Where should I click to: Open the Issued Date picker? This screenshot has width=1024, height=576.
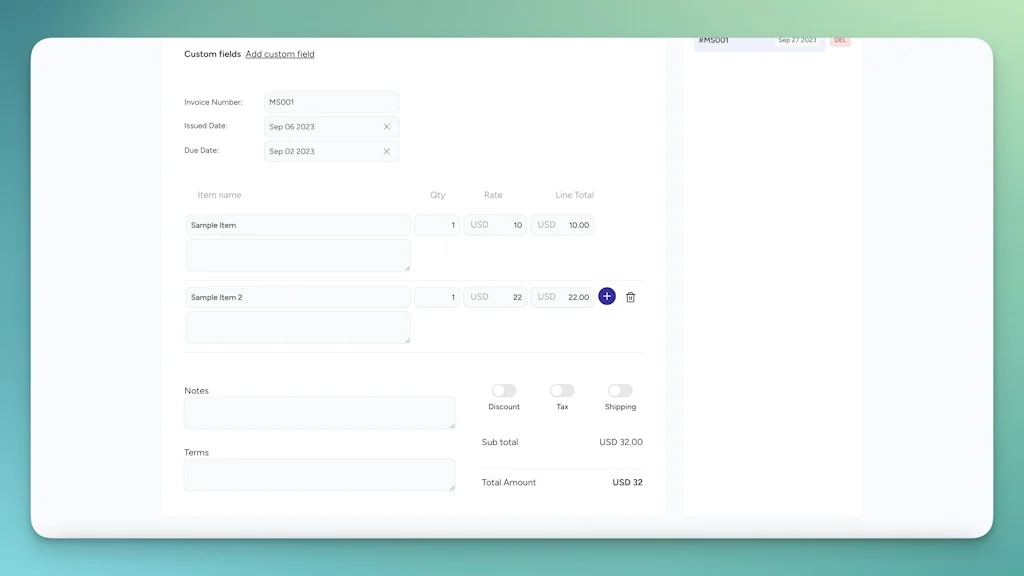click(310, 126)
